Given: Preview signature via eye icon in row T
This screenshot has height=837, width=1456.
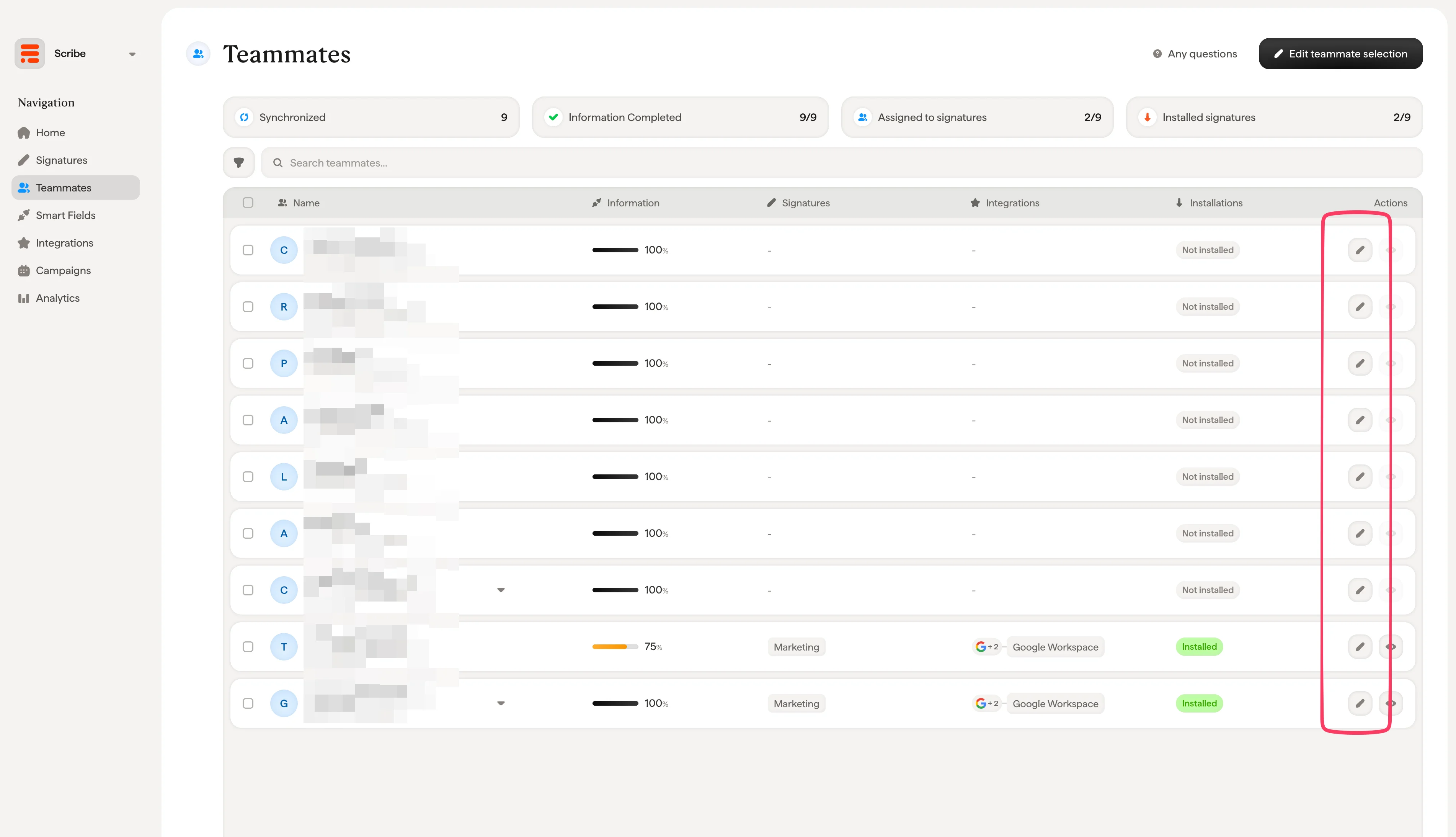Looking at the screenshot, I should point(1391,647).
